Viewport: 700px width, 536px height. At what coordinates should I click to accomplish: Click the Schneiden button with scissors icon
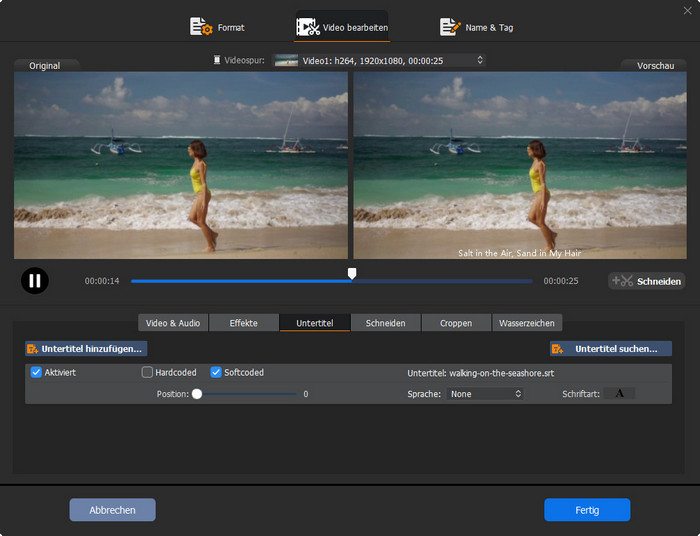tap(646, 281)
